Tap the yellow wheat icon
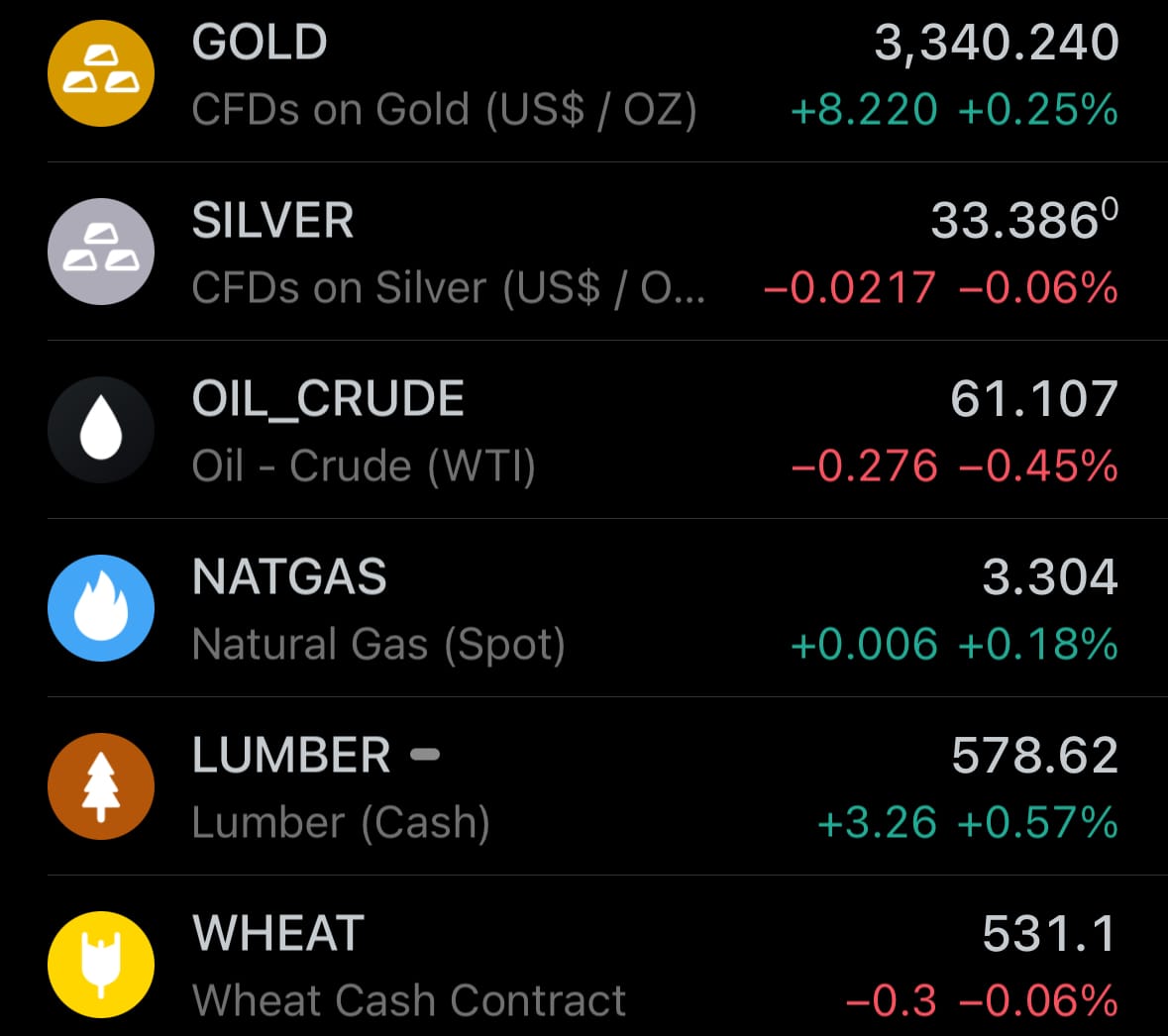This screenshot has height=1036, width=1168. [x=101, y=965]
